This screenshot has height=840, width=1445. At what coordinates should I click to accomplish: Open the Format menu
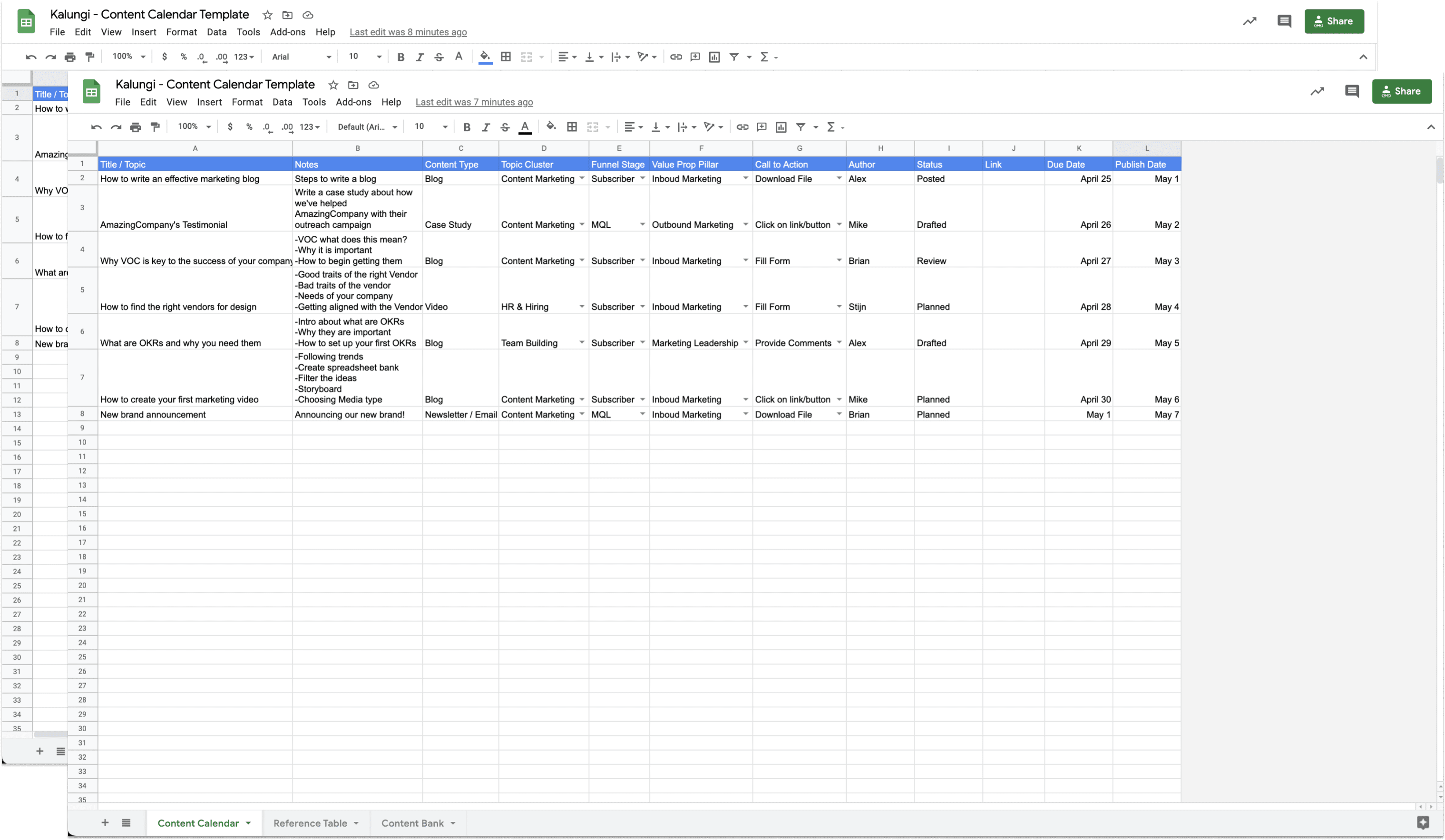click(246, 102)
